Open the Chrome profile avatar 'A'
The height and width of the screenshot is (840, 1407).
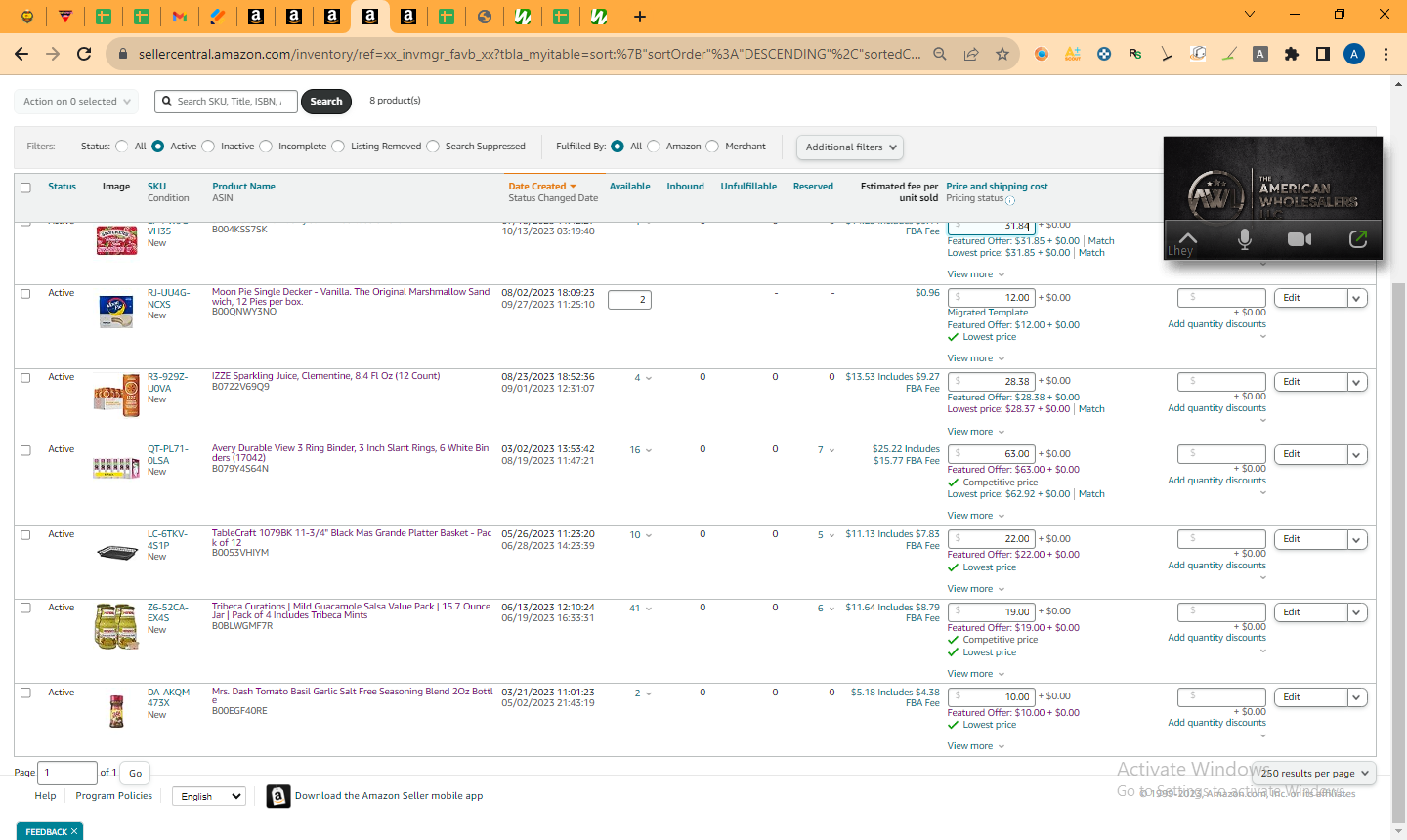click(1354, 54)
